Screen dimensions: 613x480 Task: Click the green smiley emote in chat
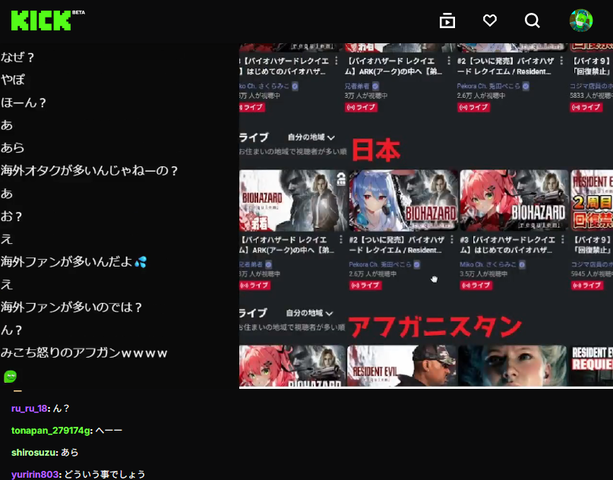click(x=11, y=376)
